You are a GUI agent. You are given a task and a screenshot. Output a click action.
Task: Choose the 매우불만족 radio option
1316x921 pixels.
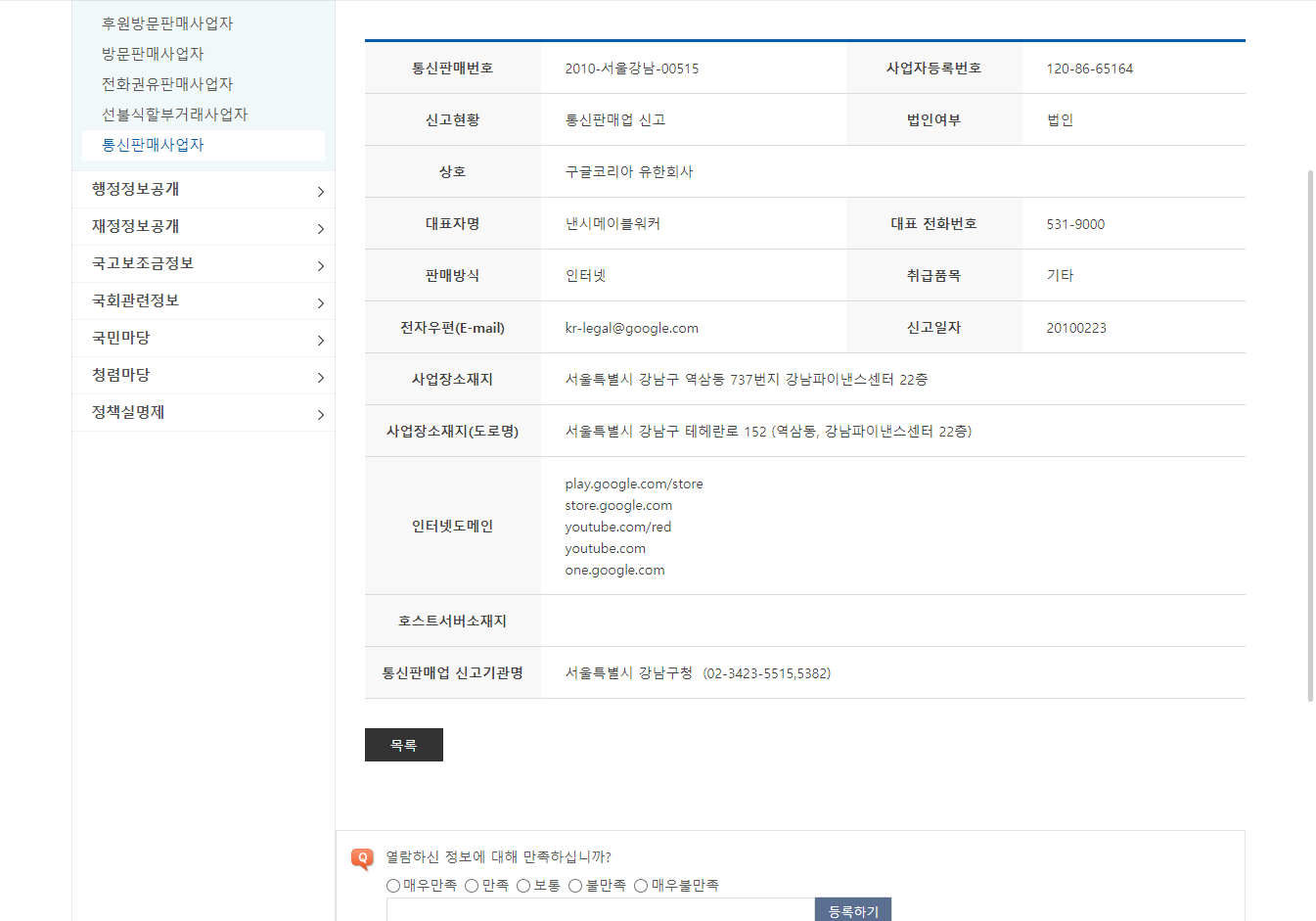click(641, 886)
